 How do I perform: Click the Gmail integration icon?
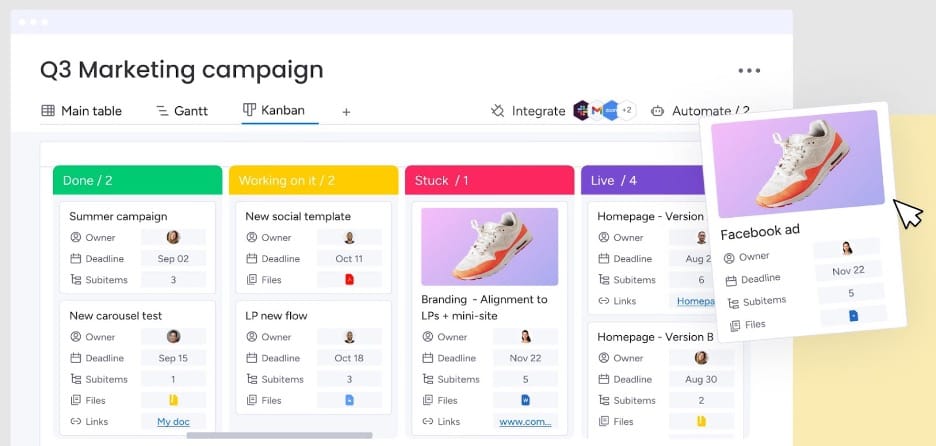(596, 110)
